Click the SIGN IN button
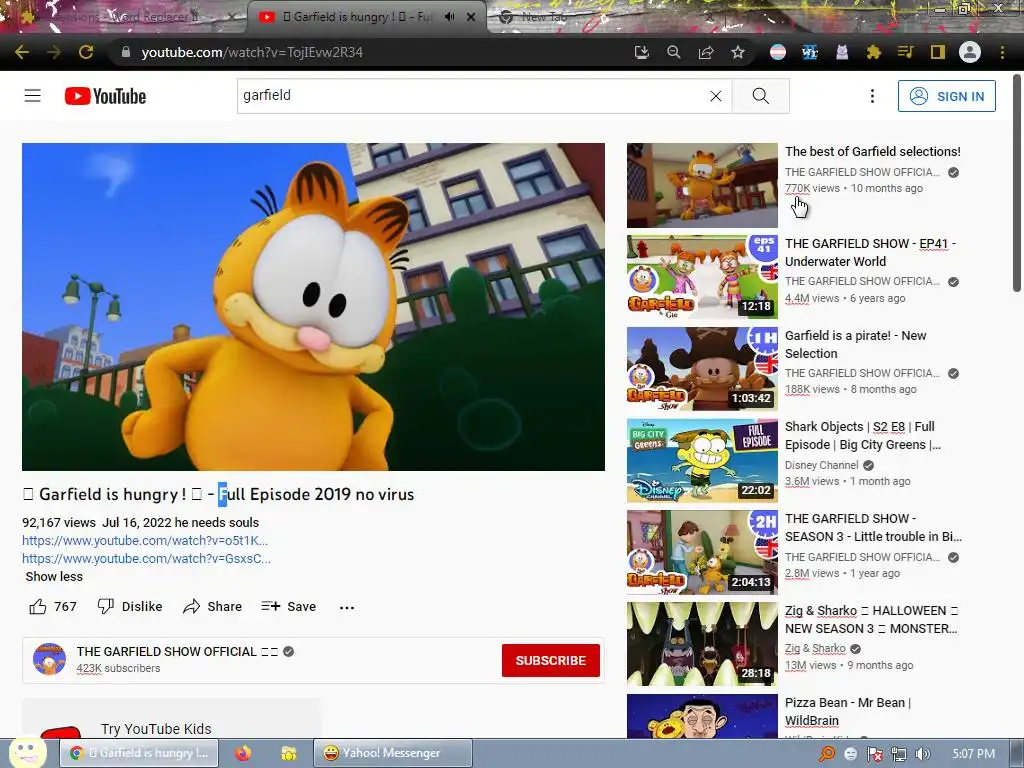1024x768 pixels. click(946, 96)
